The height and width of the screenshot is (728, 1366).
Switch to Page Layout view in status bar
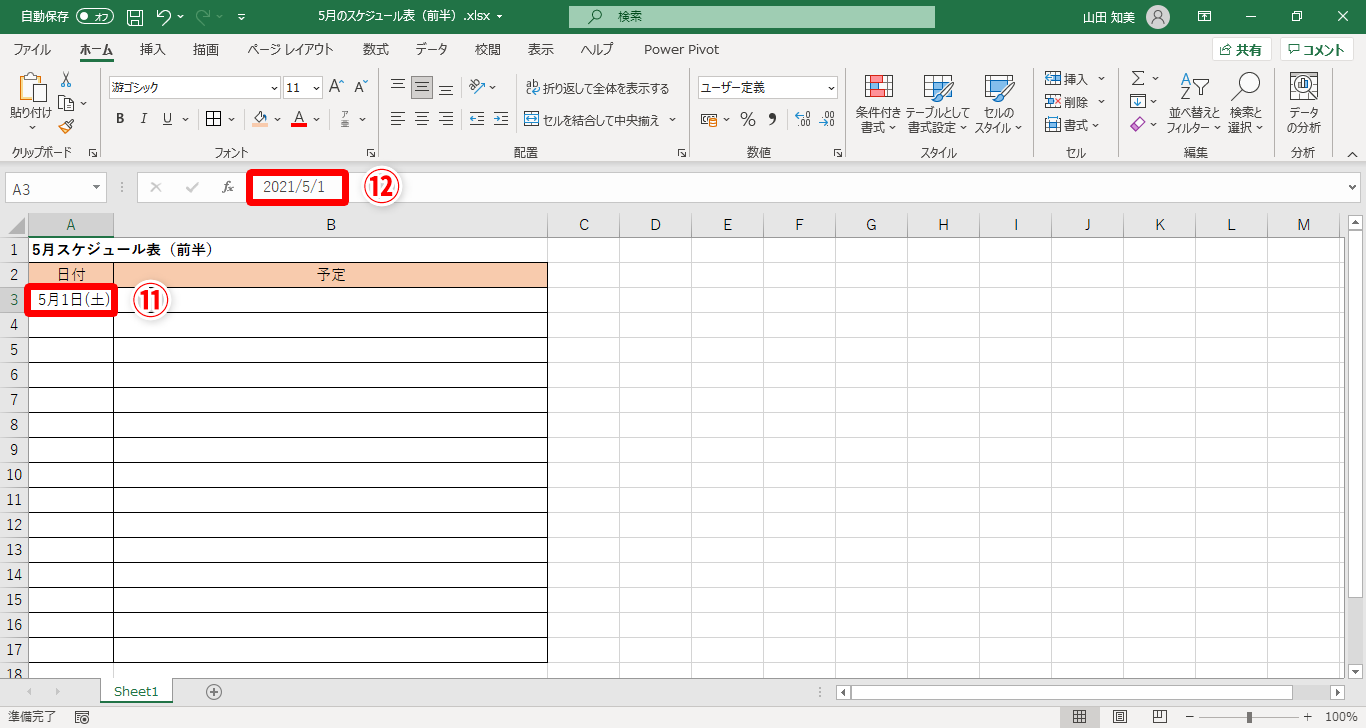(1120, 717)
